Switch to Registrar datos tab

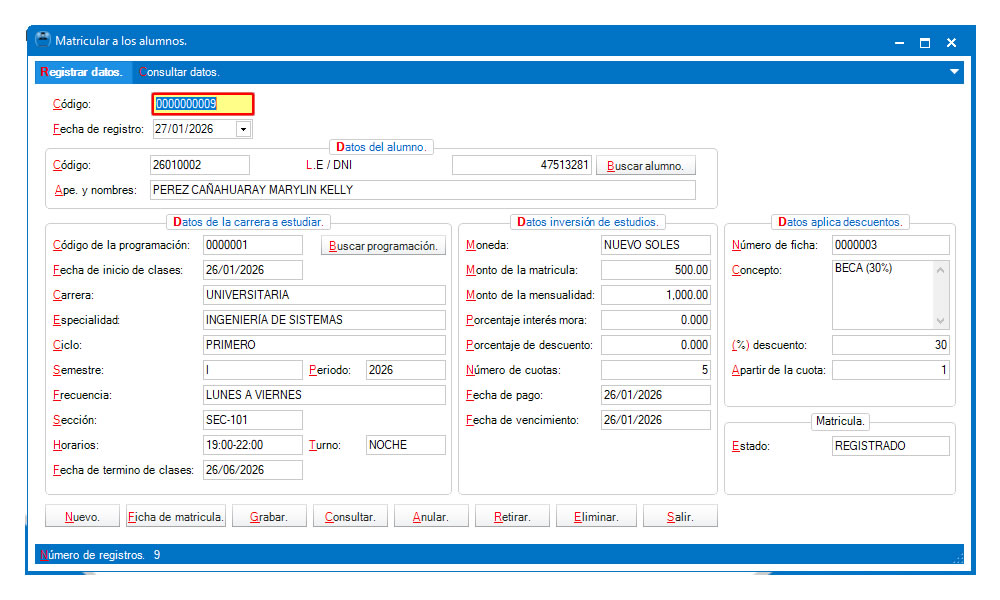[82, 72]
